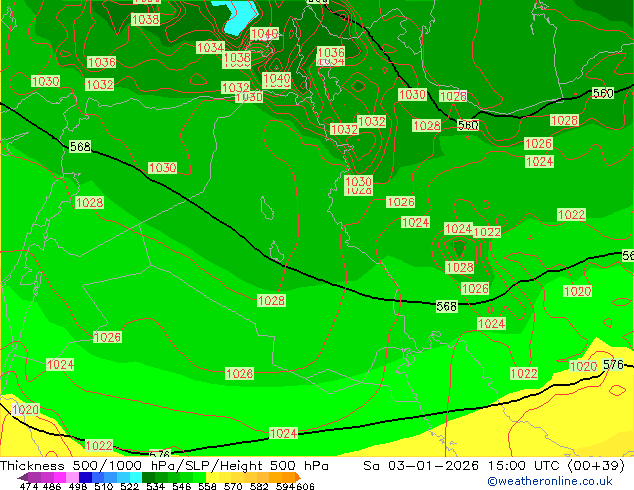Click the 1024 label touching the 1022 label
Viewport: 634px width, 490px height.
click(459, 229)
